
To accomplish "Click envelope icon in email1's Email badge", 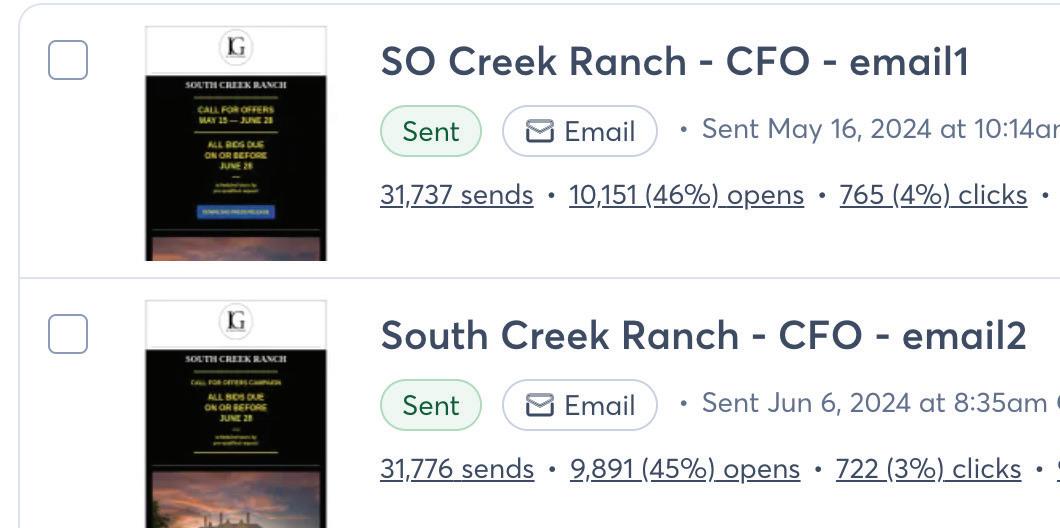I will [540, 132].
